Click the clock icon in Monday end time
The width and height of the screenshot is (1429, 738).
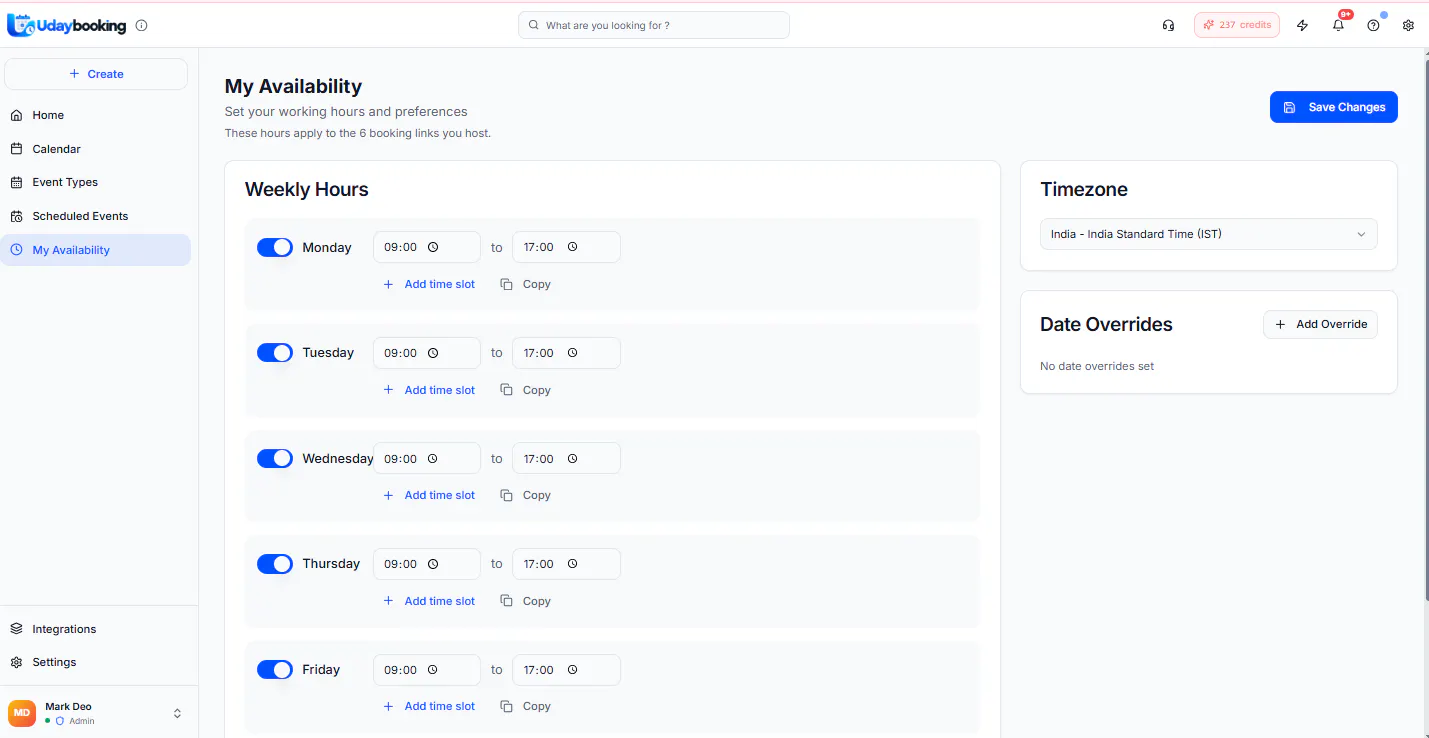(573, 247)
